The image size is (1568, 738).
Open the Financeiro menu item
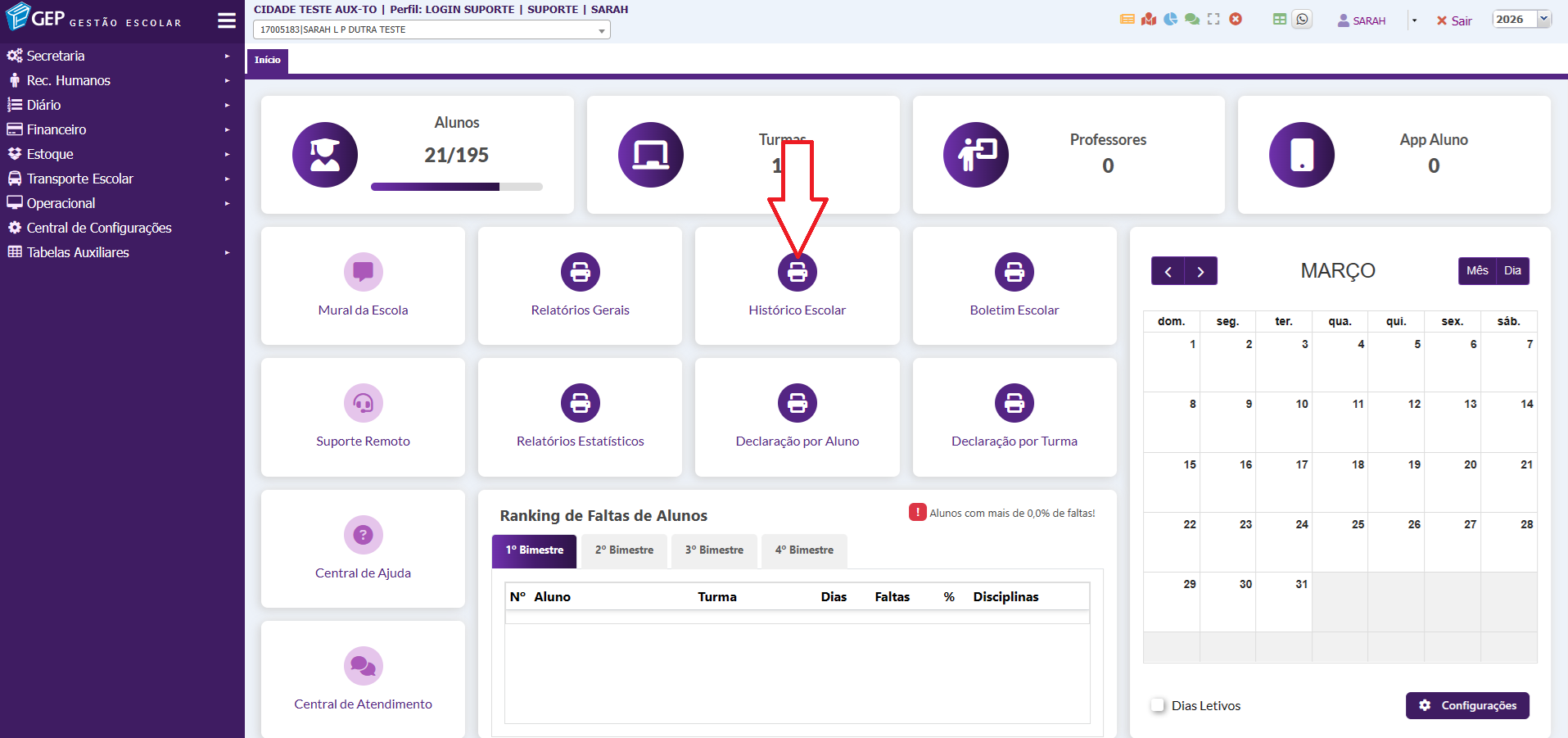[56, 129]
